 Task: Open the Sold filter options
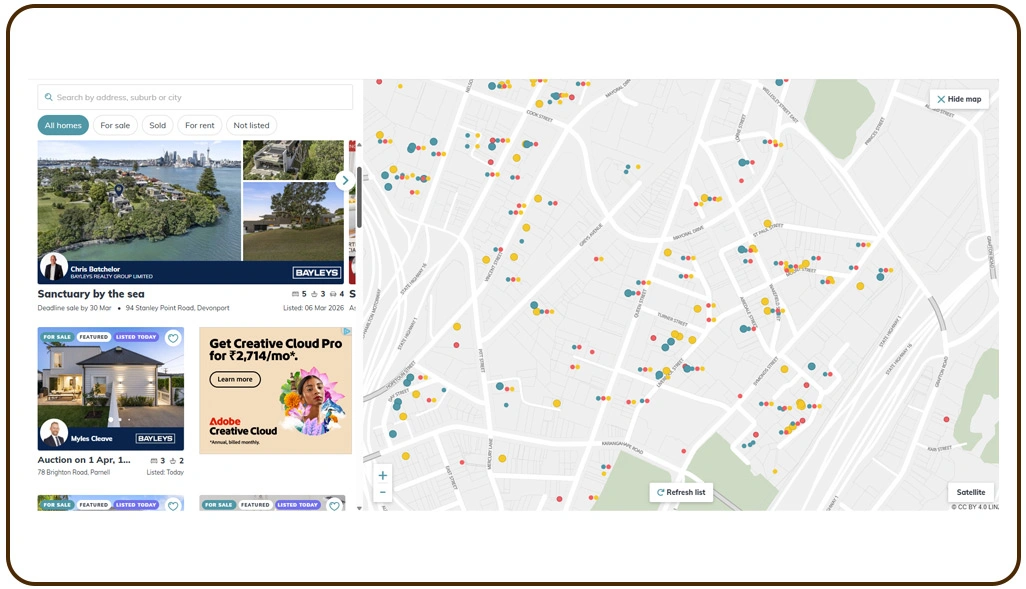157,125
